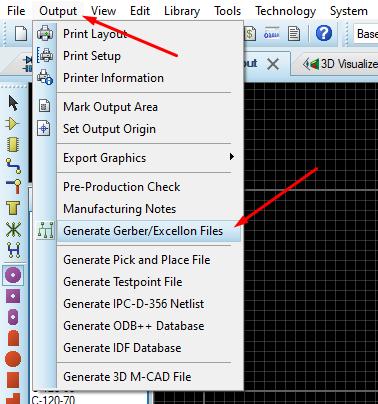The height and width of the screenshot is (404, 378).
Task: Open the Edit menu
Action: tap(140, 11)
